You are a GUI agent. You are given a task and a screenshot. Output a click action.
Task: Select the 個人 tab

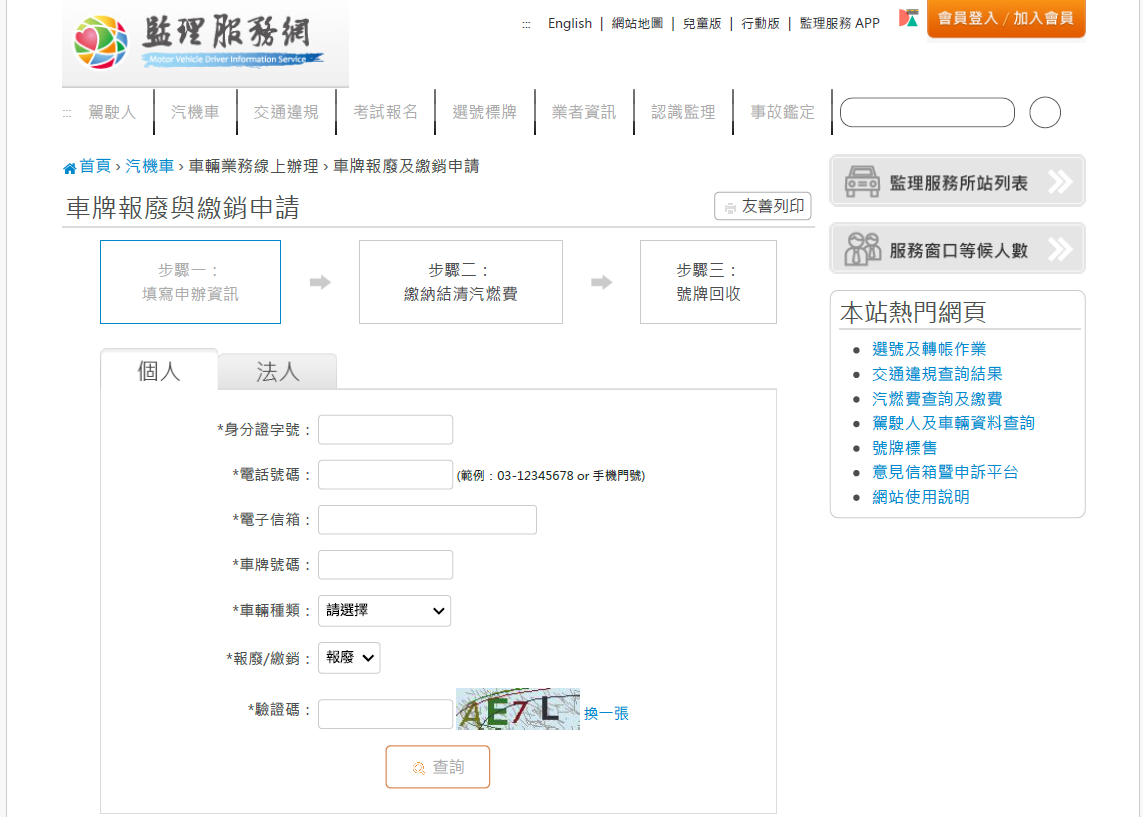coord(159,371)
